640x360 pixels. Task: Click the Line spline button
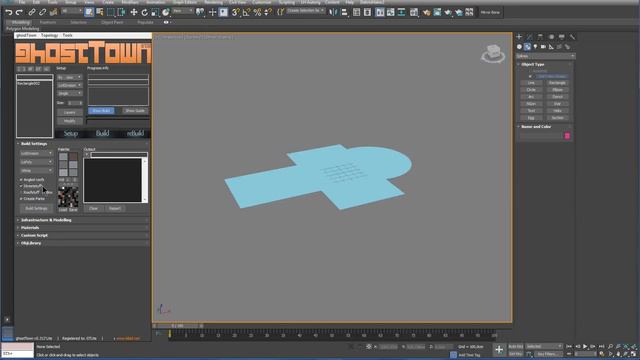click(x=531, y=83)
